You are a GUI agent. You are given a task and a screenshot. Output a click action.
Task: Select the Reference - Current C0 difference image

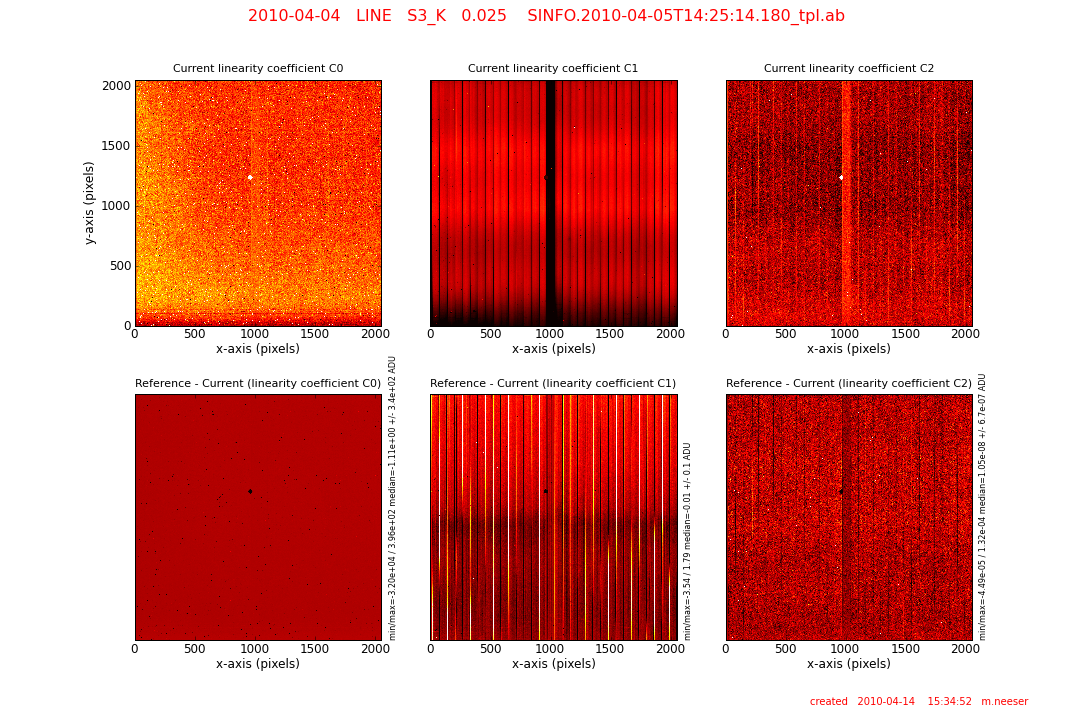(258, 517)
